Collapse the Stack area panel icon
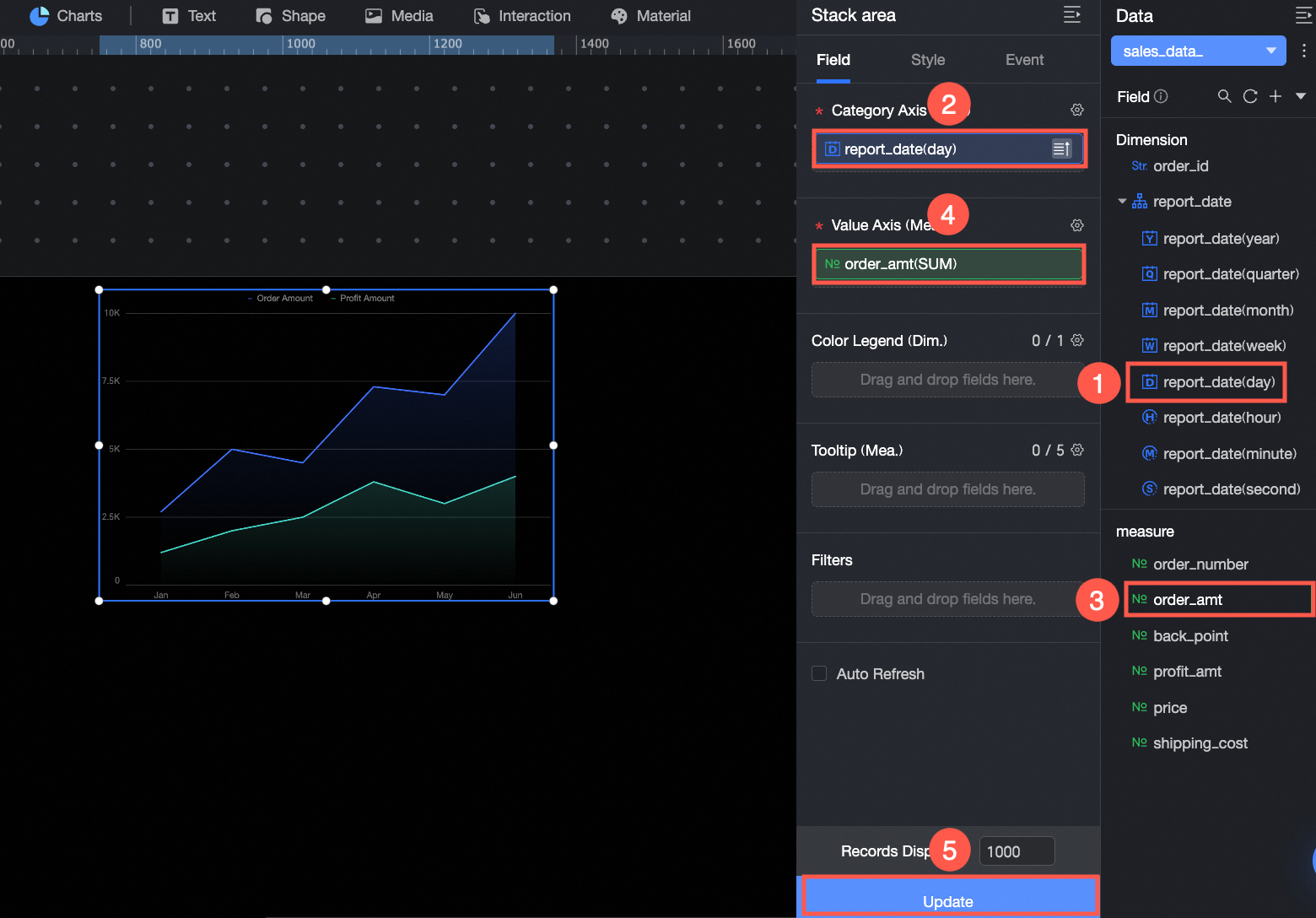Viewport: 1316px width, 918px height. pos(1072,15)
